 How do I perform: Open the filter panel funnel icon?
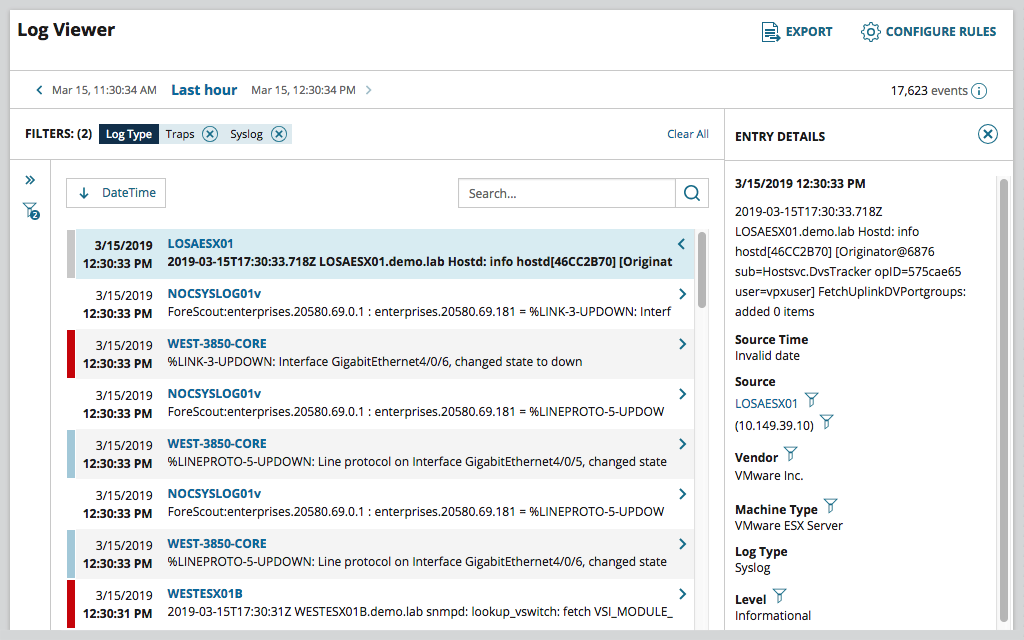click(30, 211)
